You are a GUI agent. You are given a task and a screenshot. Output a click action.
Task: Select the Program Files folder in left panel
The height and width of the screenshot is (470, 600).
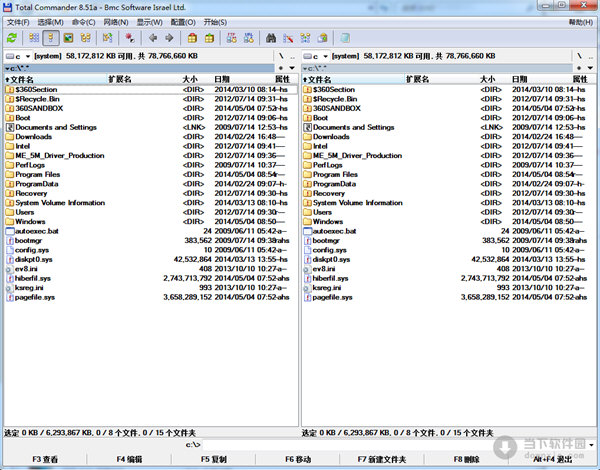coord(39,174)
